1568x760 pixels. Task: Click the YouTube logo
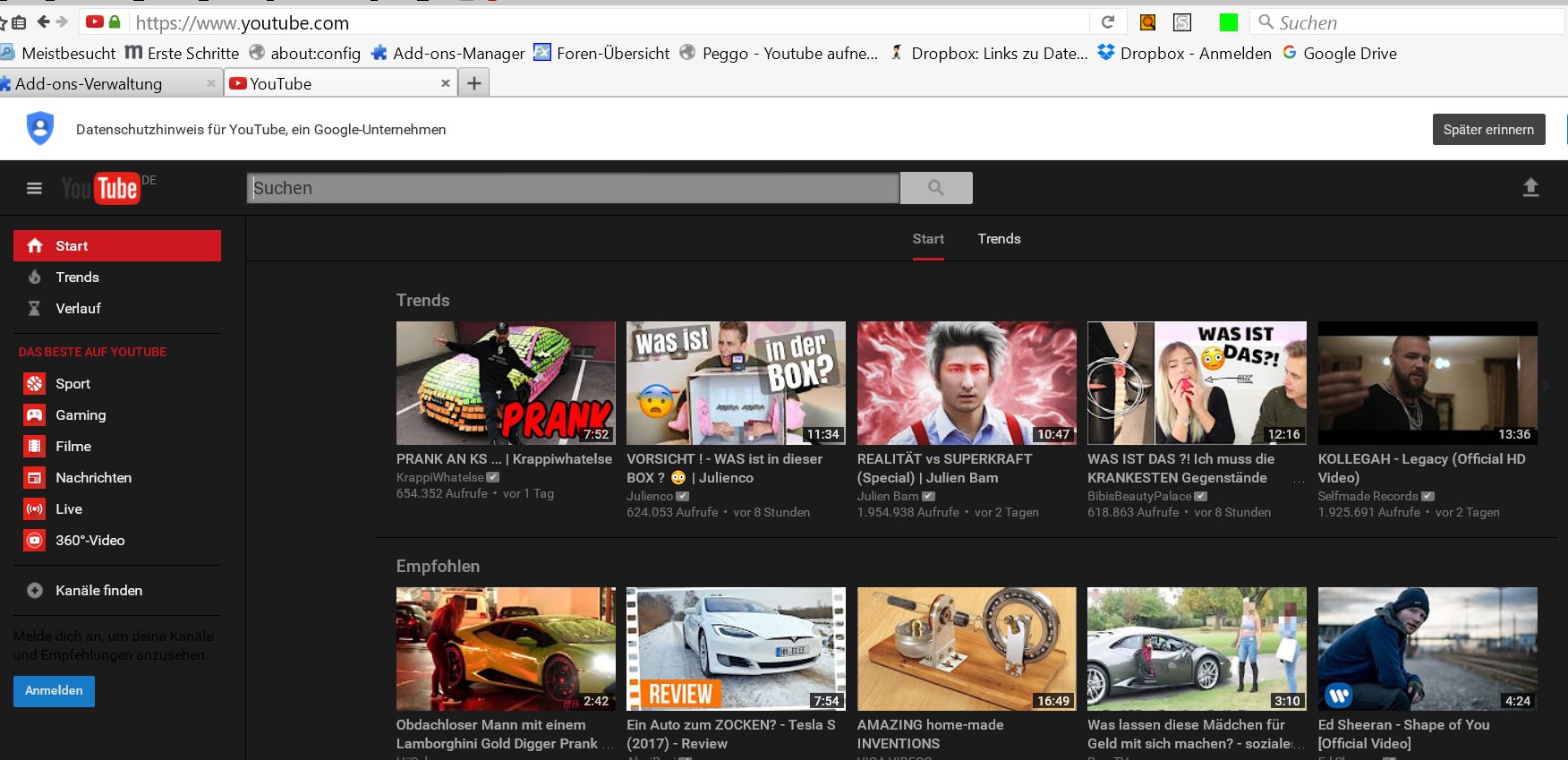coord(101,188)
